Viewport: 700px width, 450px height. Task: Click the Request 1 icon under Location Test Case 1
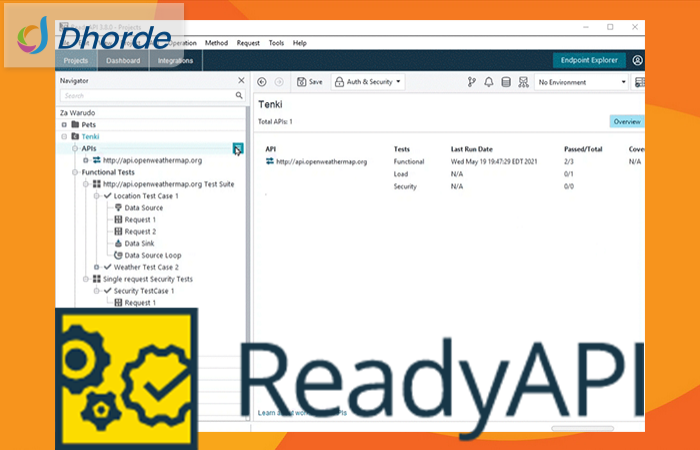(118, 220)
